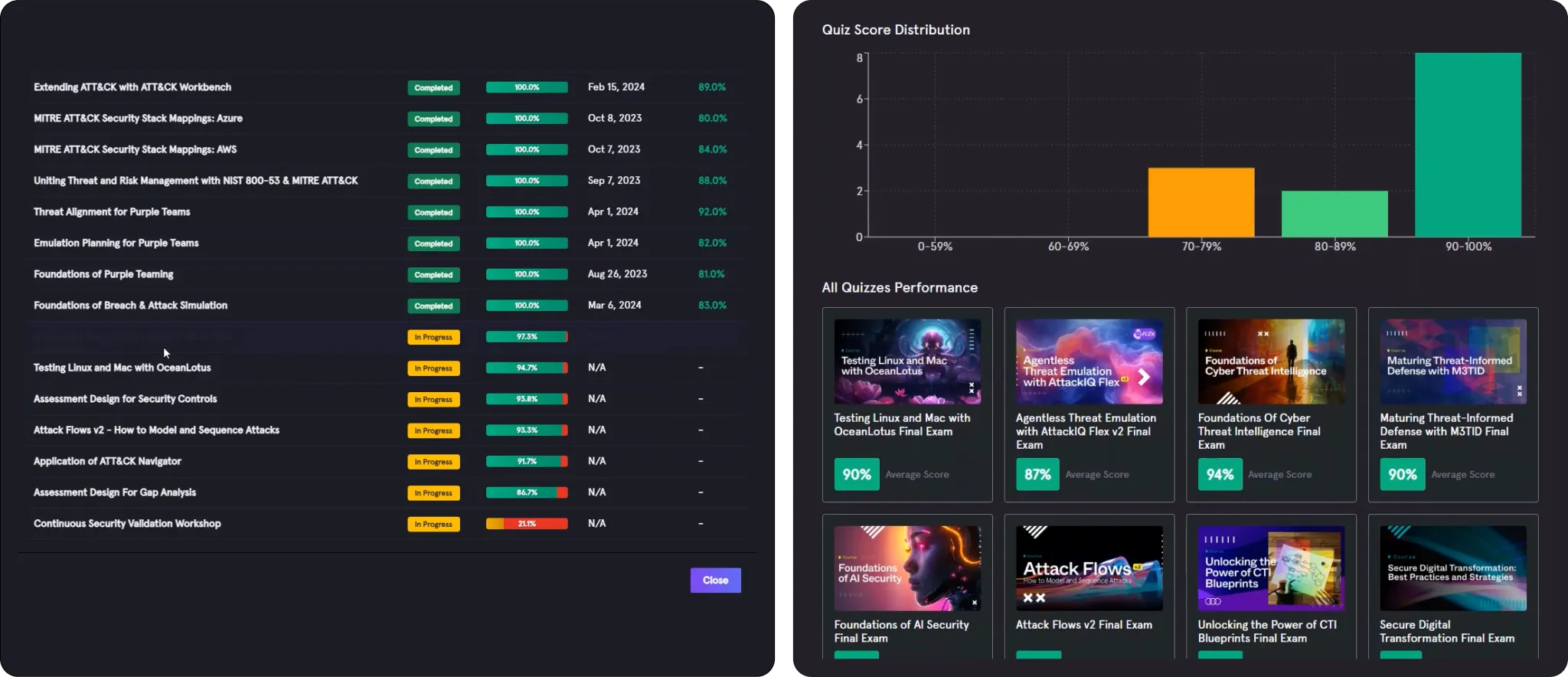The image size is (1568, 677).
Task: Click the tall 90-100% bar in the chart
Action: [1468, 145]
